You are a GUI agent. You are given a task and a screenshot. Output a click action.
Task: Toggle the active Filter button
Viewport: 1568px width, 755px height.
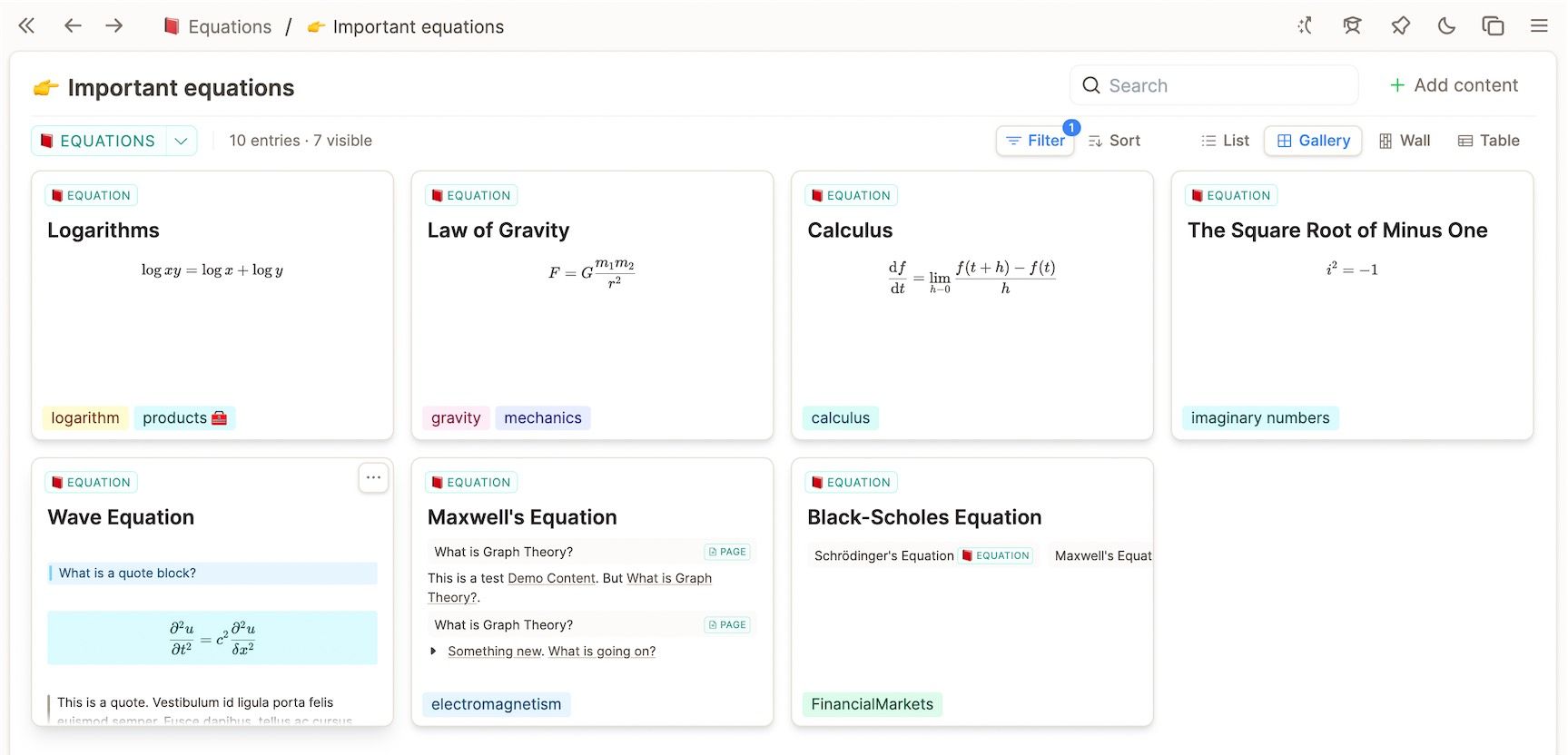tap(1035, 141)
